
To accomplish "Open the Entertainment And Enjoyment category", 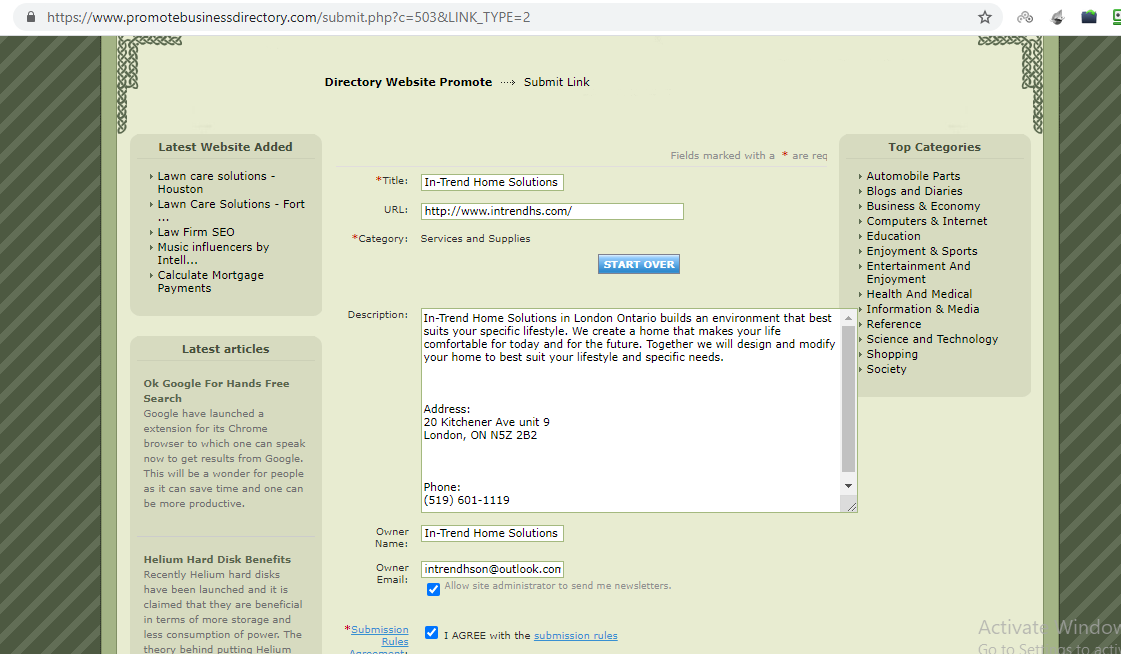I will [x=918, y=272].
